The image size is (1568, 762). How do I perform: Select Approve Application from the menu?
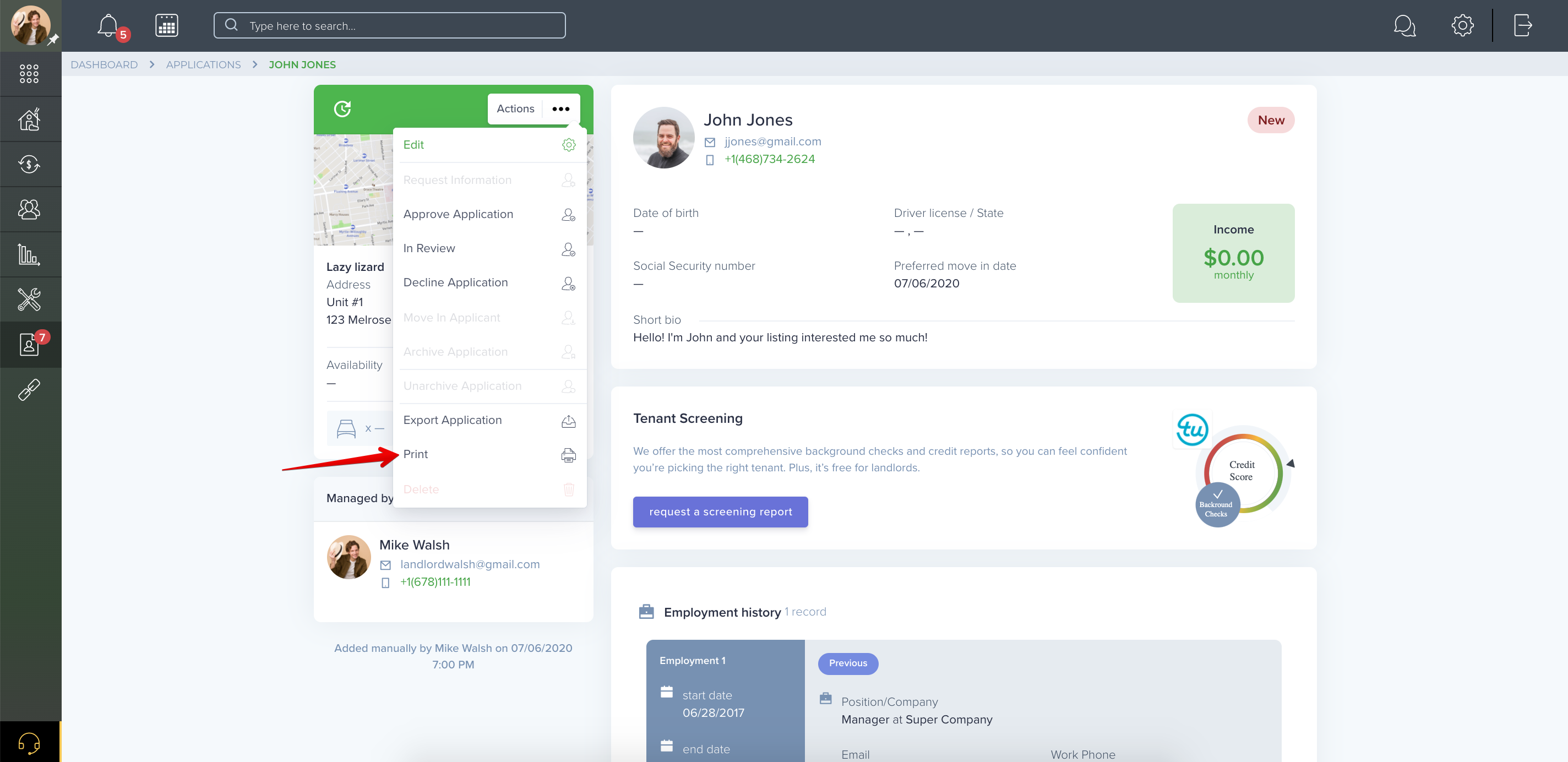pyautogui.click(x=489, y=214)
